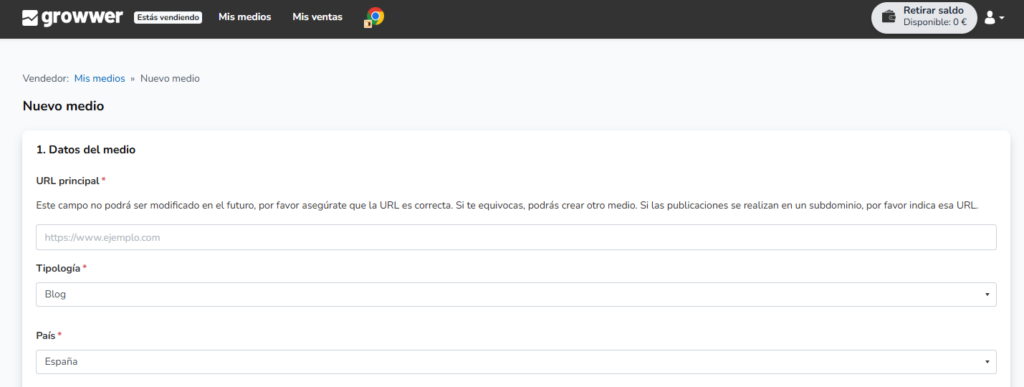The height and width of the screenshot is (387, 1024).
Task: Click the arrow of the Tipología select
Action: pos(987,295)
